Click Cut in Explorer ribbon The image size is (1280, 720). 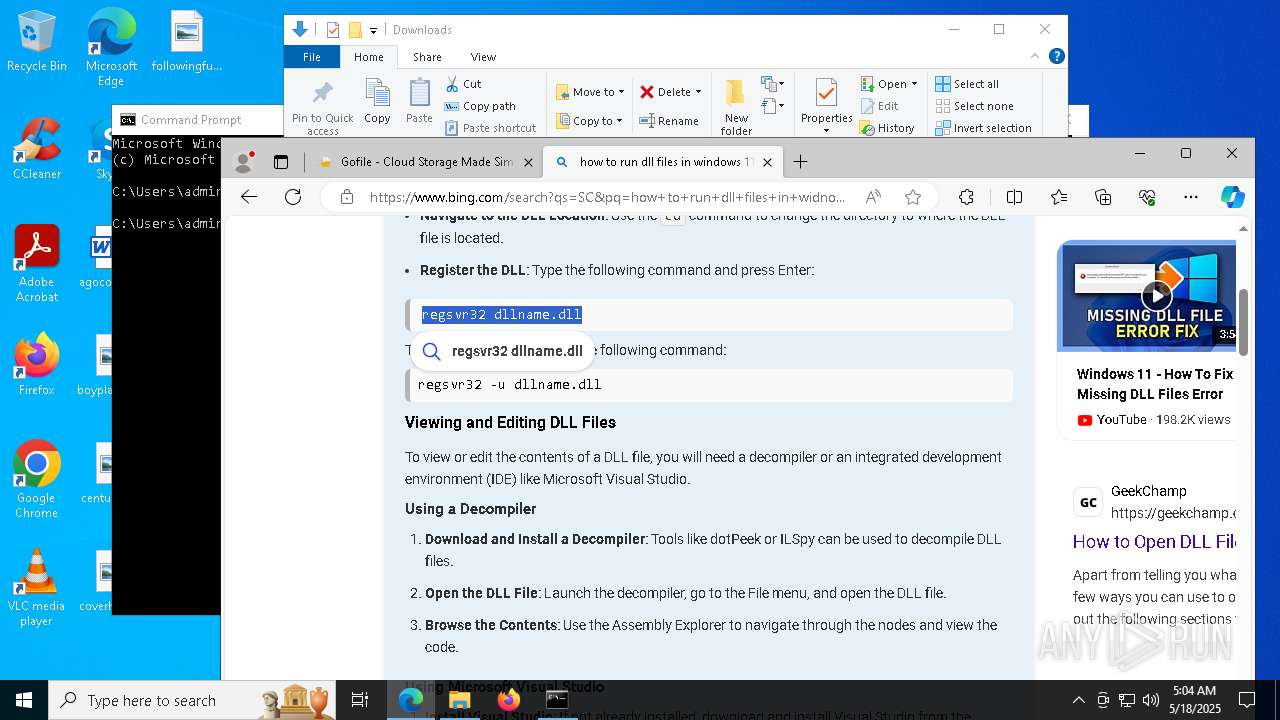463,84
